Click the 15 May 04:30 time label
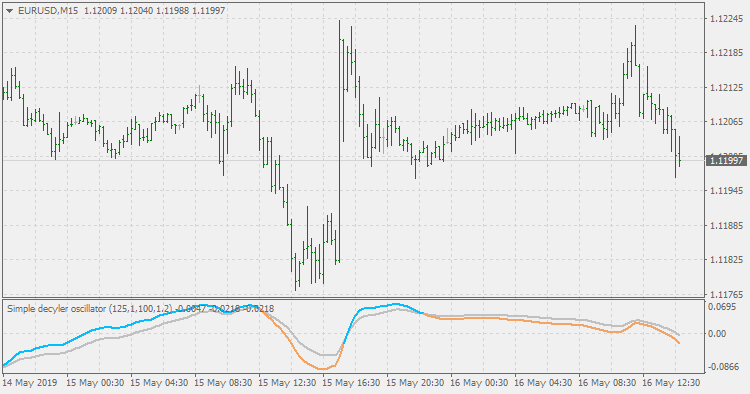The width and height of the screenshot is (750, 394). click(159, 383)
